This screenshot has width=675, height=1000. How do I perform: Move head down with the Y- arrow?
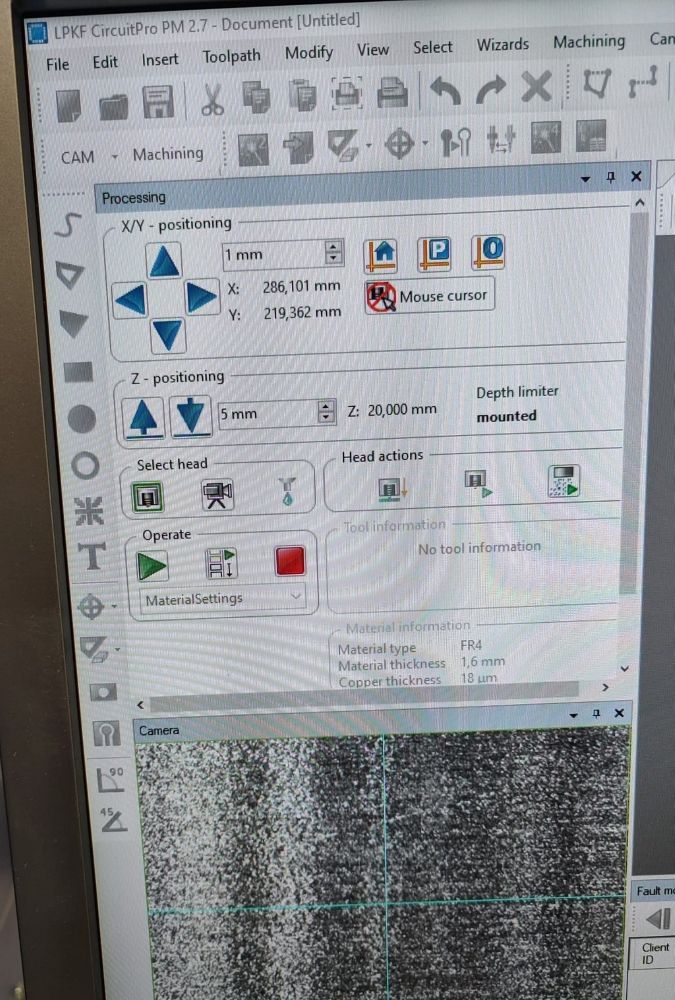click(x=168, y=335)
